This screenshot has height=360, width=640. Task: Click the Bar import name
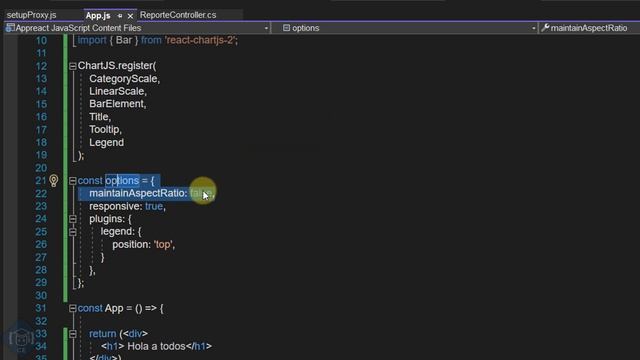point(124,40)
